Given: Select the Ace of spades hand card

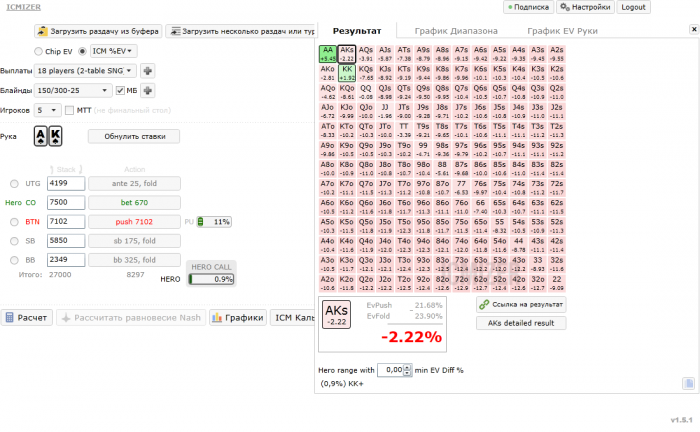Looking at the screenshot, I should [41, 136].
